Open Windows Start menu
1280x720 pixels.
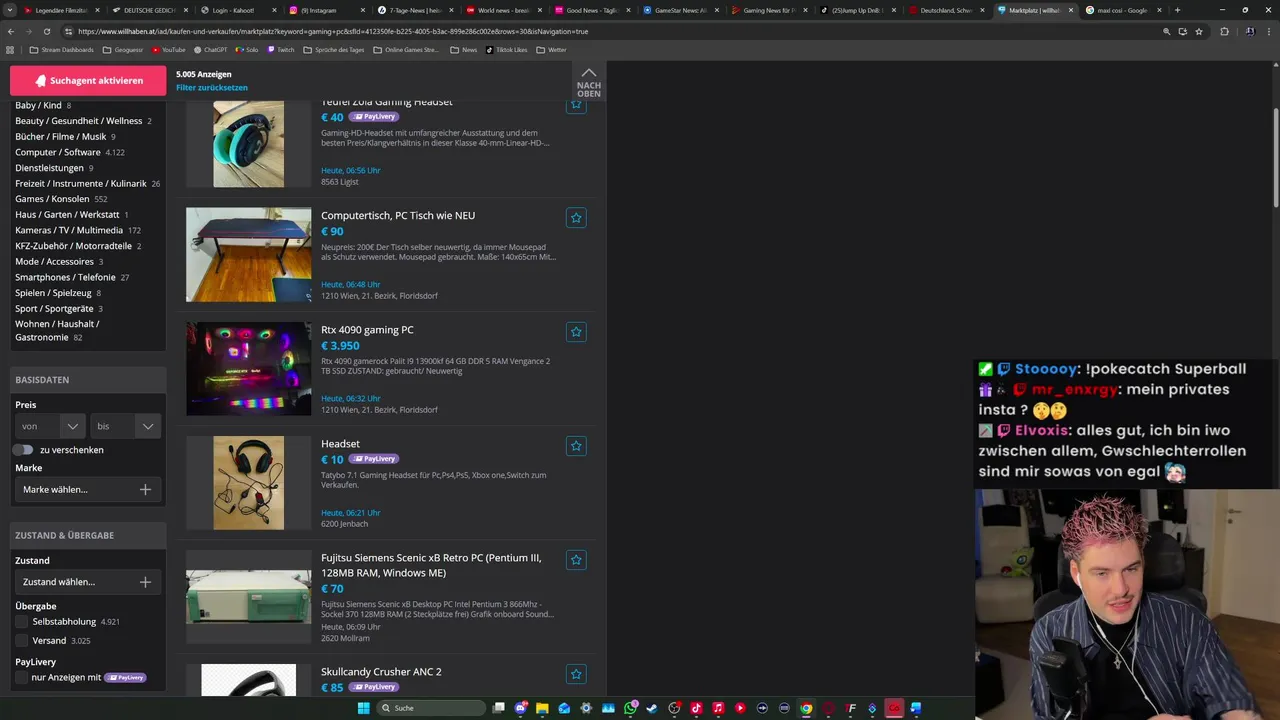tap(364, 708)
